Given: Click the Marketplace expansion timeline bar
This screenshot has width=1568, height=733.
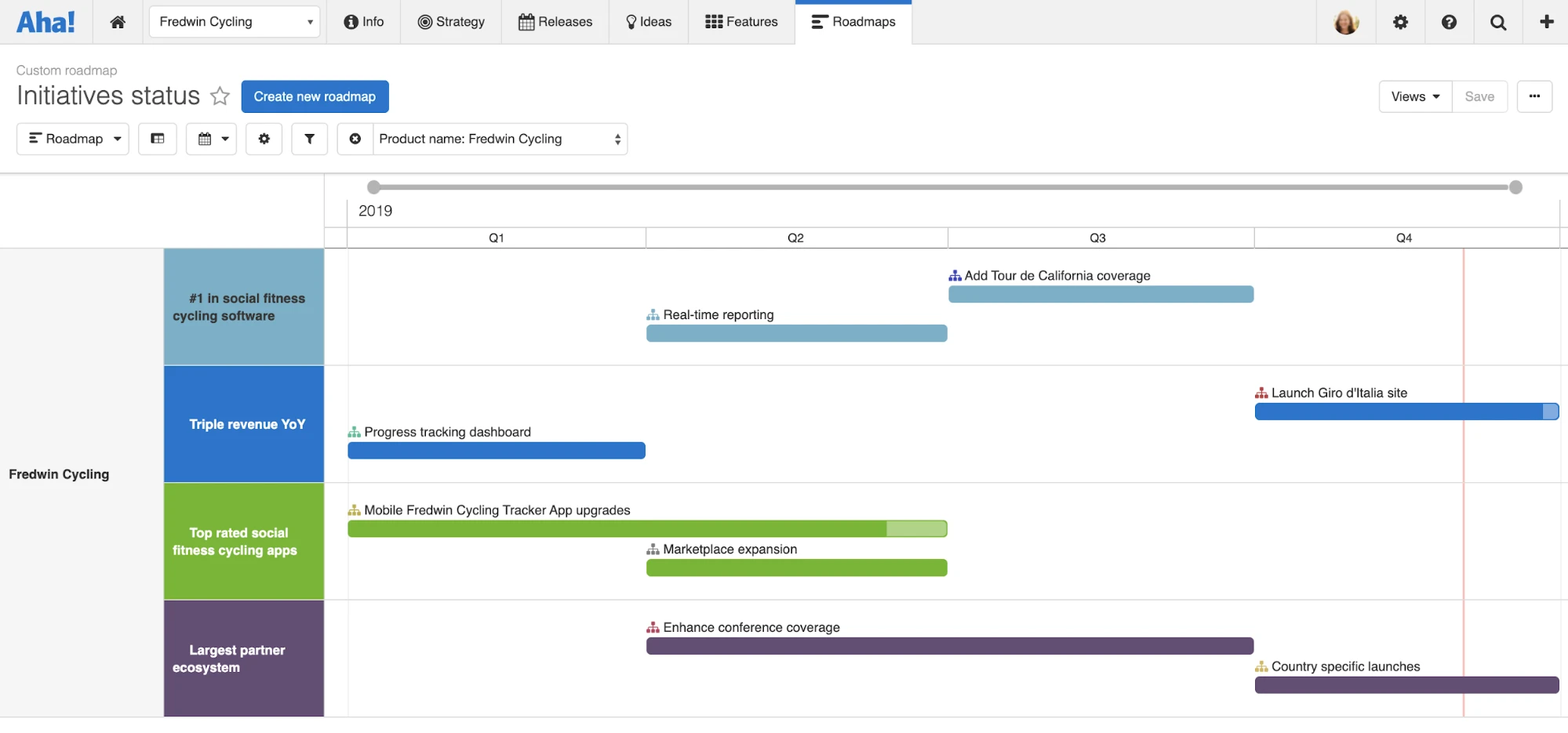Looking at the screenshot, I should click(797, 568).
